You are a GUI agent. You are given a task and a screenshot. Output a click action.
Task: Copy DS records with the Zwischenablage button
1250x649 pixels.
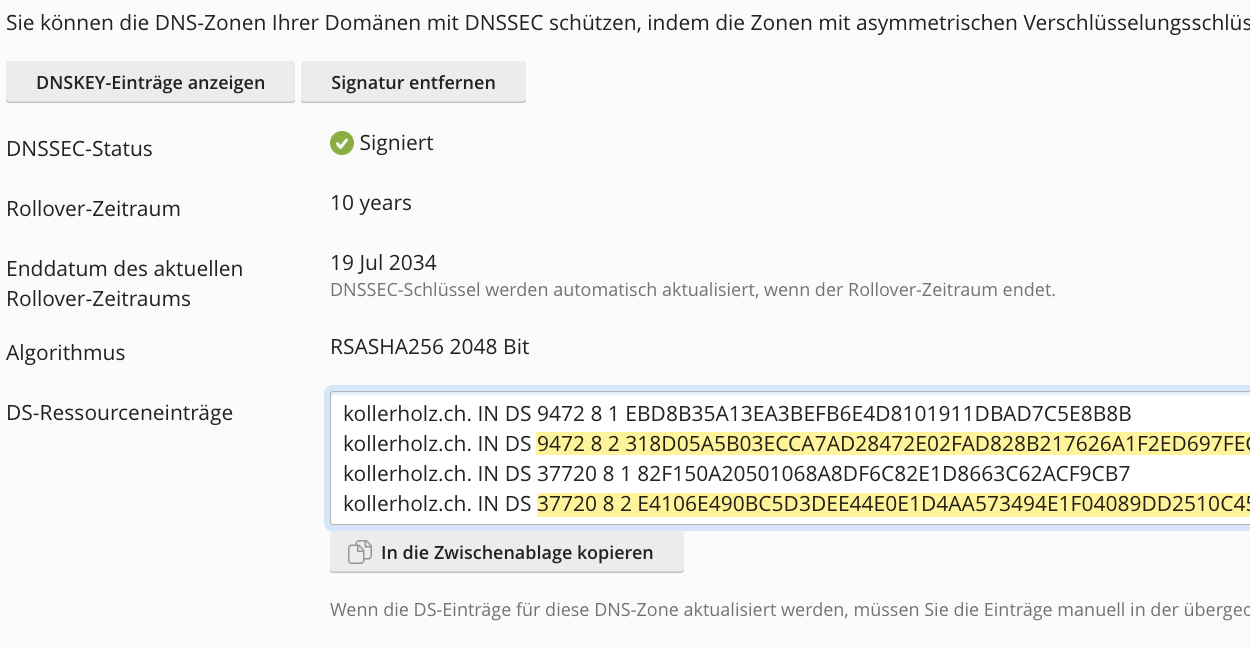click(x=506, y=552)
